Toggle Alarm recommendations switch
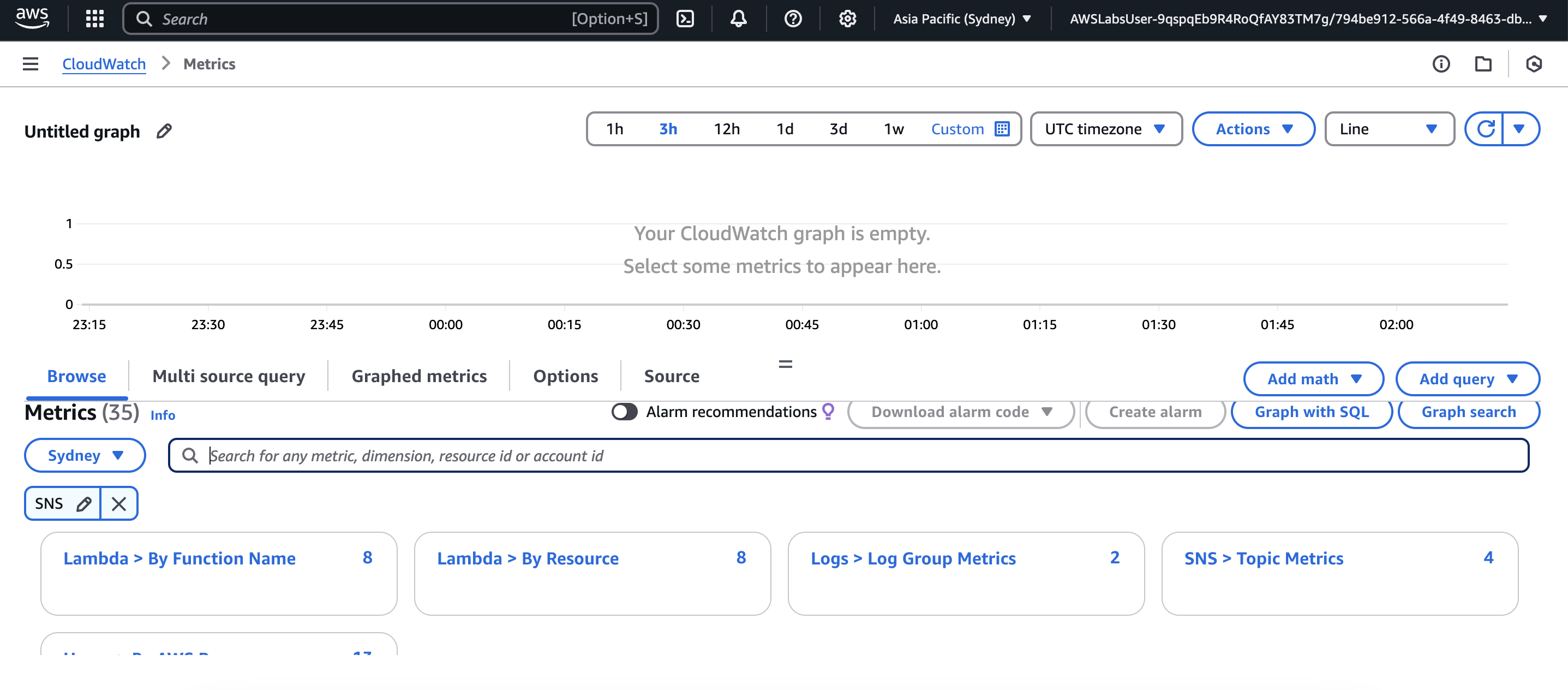This screenshot has width=1568, height=690. [624, 412]
